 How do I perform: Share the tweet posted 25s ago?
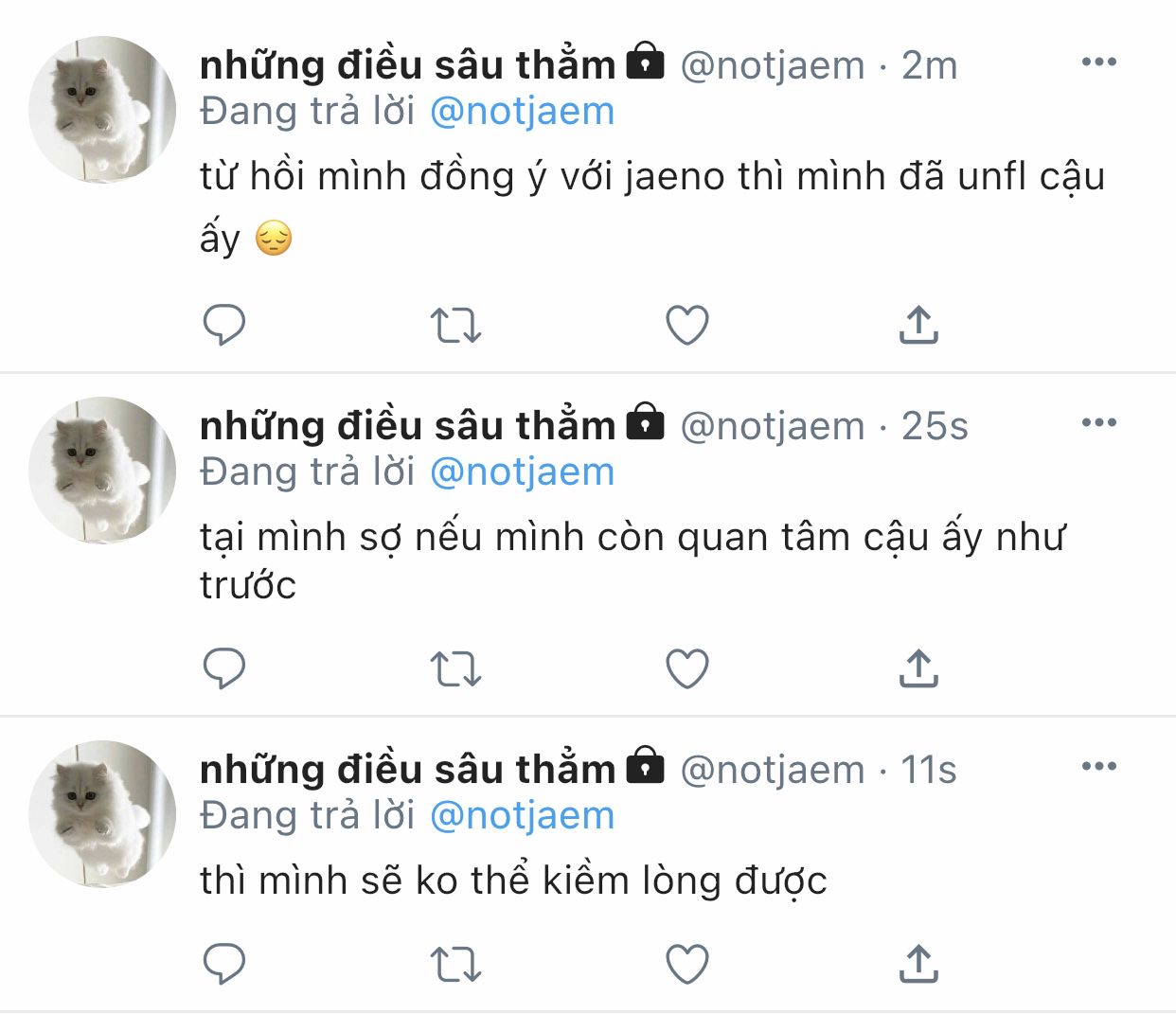tap(918, 668)
